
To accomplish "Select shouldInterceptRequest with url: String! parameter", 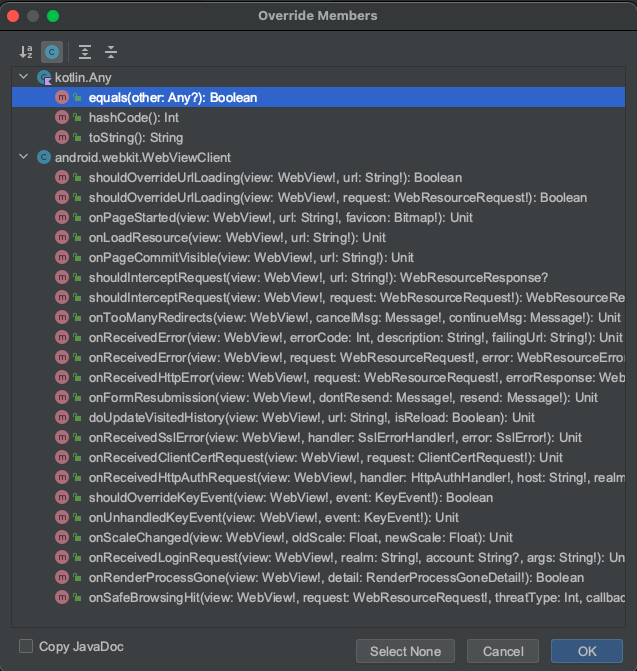I will coord(318,278).
